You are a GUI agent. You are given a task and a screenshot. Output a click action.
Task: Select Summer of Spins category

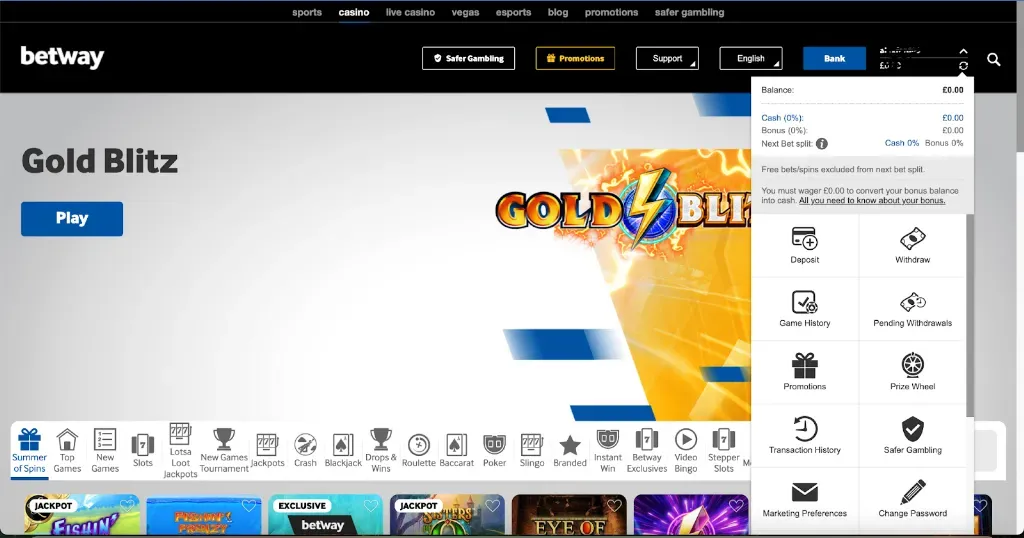[x=29, y=451]
